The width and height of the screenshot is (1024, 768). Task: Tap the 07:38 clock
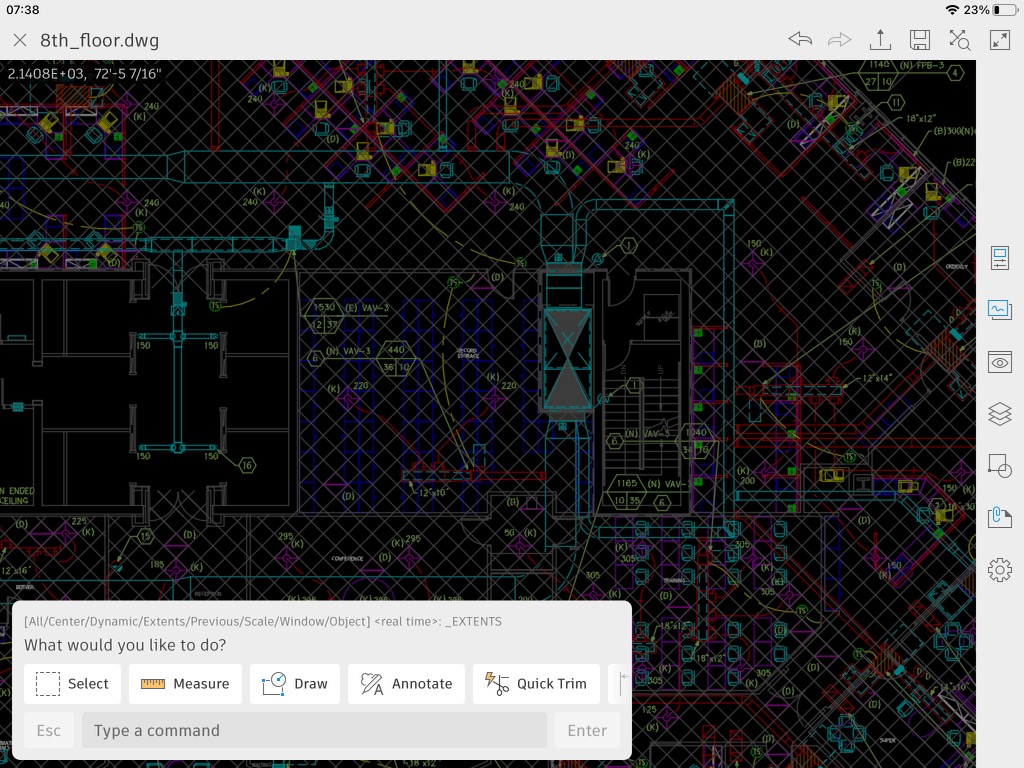click(x=23, y=10)
